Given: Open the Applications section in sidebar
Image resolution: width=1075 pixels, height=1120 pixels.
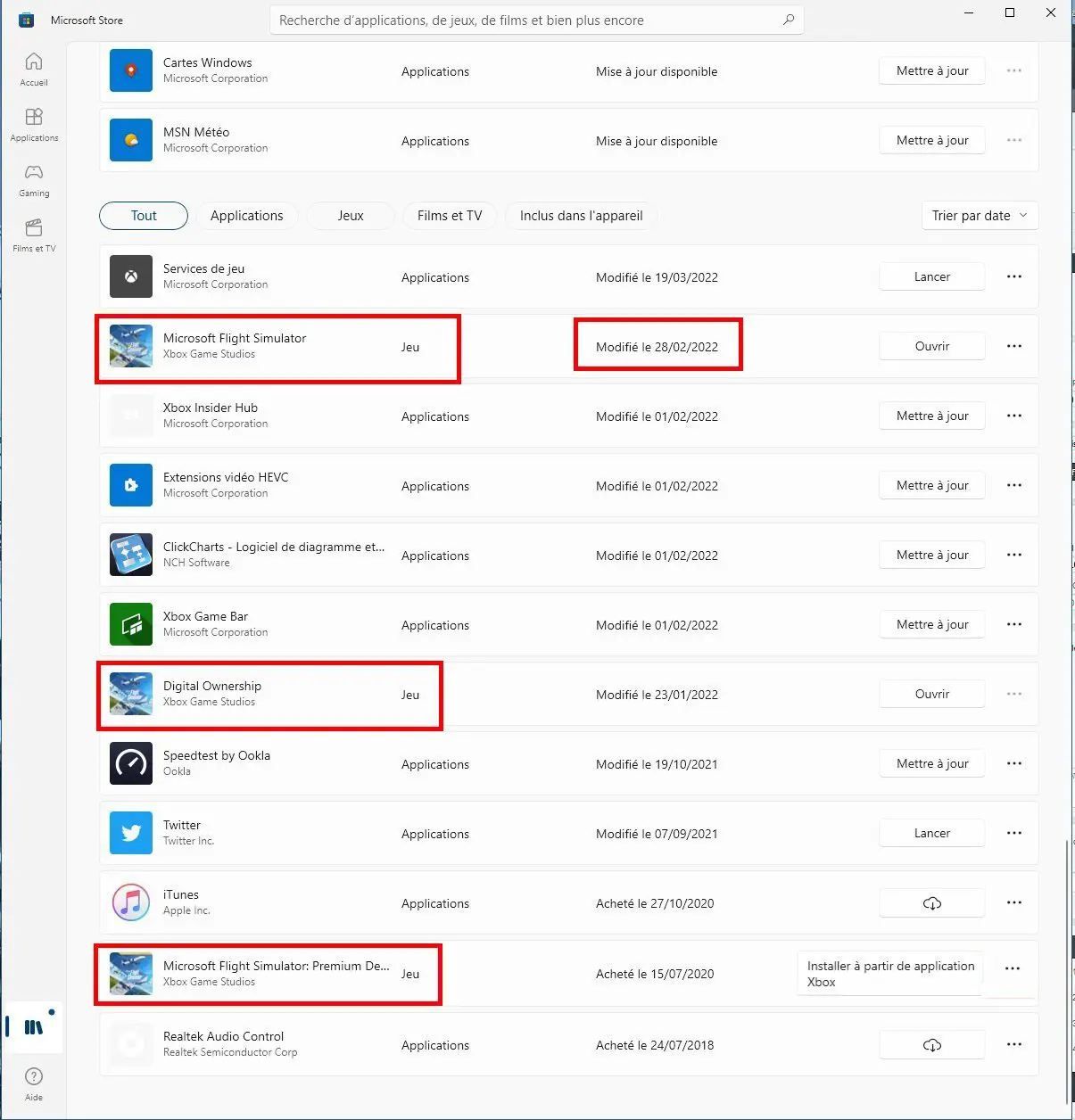Looking at the screenshot, I should [34, 124].
